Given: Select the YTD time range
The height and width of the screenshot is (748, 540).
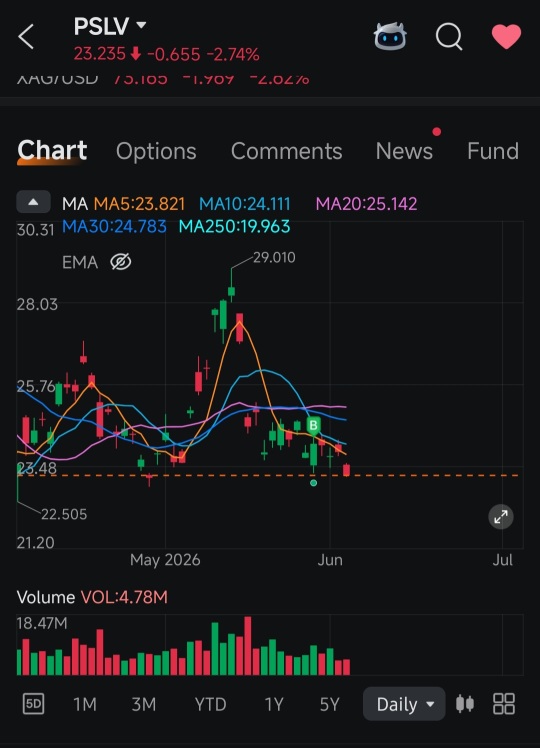Looking at the screenshot, I should point(210,704).
